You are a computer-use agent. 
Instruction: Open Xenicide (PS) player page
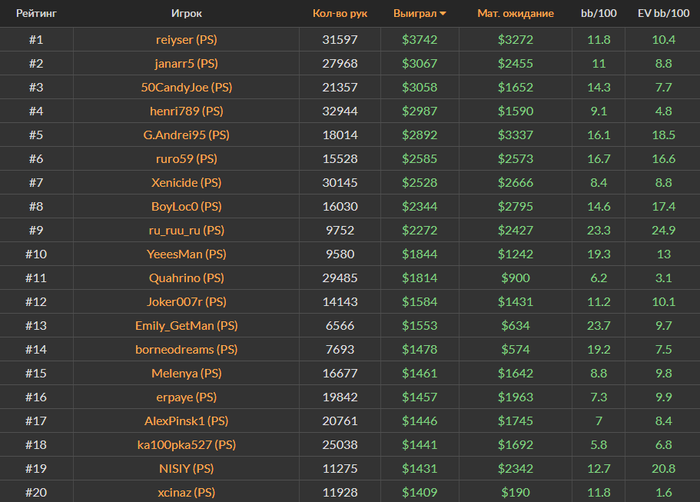(187, 183)
